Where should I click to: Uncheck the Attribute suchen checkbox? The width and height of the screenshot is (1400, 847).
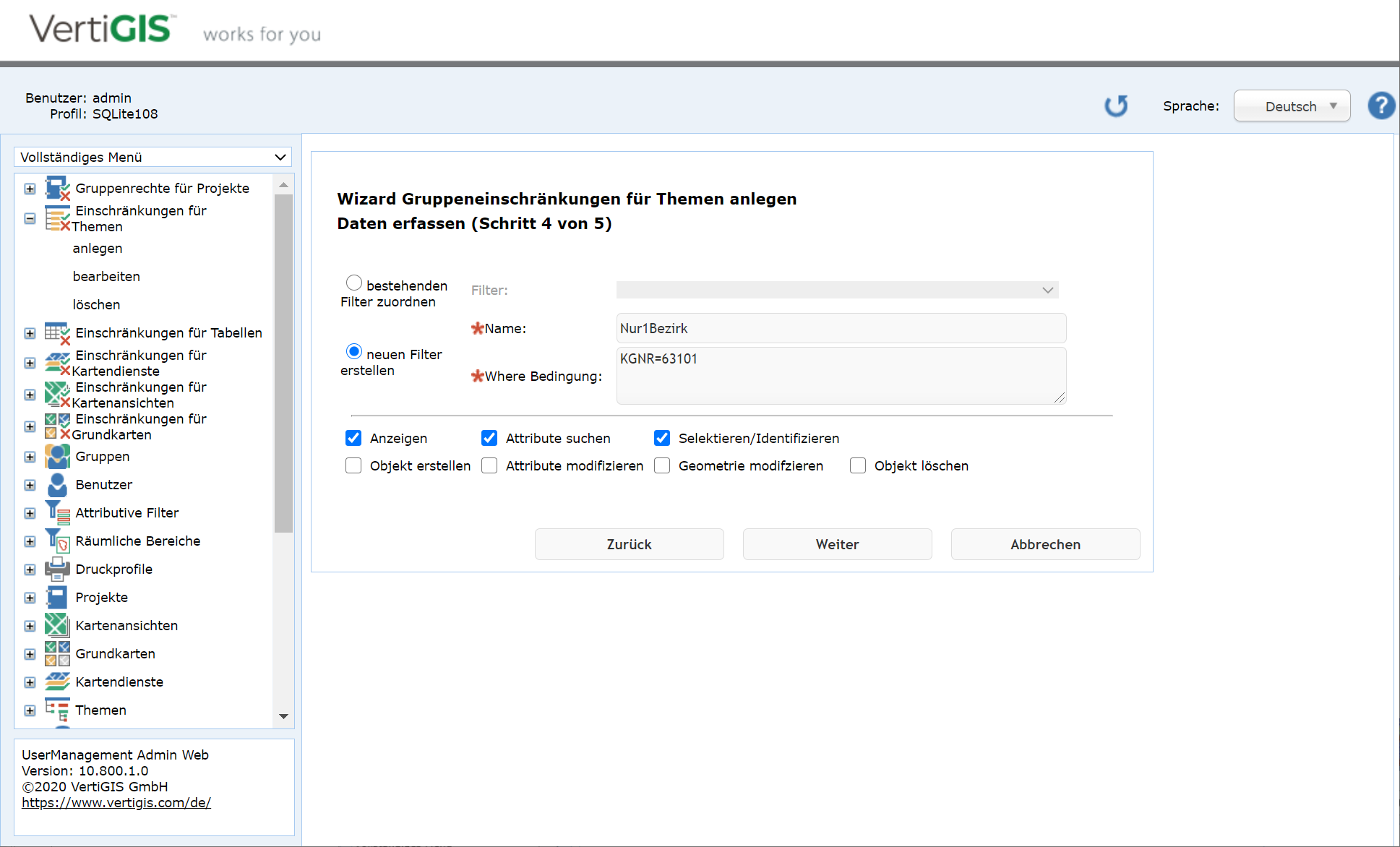(x=489, y=438)
